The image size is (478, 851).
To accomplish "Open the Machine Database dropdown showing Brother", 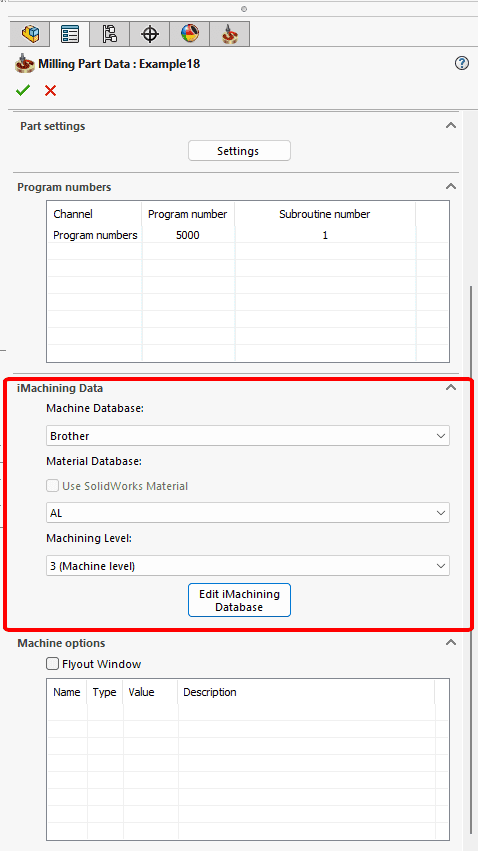I will pyautogui.click(x=248, y=436).
